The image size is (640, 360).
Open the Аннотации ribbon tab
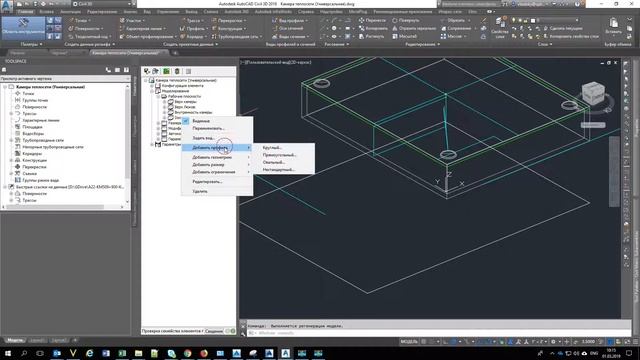point(71,12)
